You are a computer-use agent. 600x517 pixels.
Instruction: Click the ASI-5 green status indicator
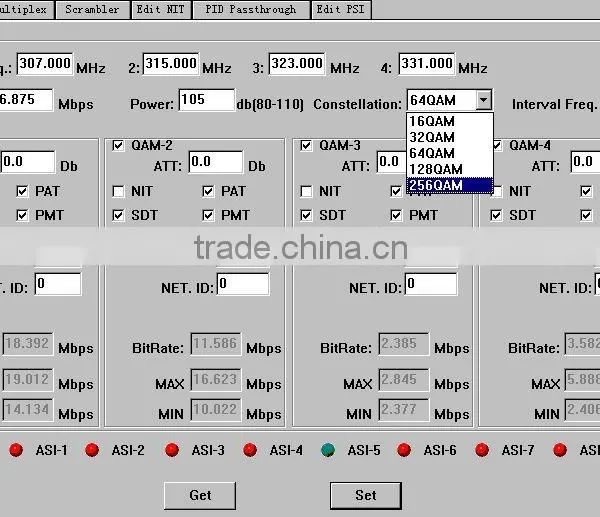(328, 450)
